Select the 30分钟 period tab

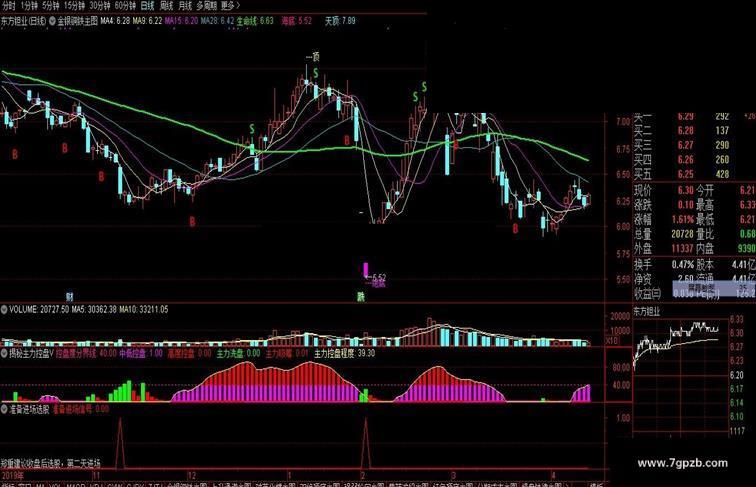tap(100, 6)
